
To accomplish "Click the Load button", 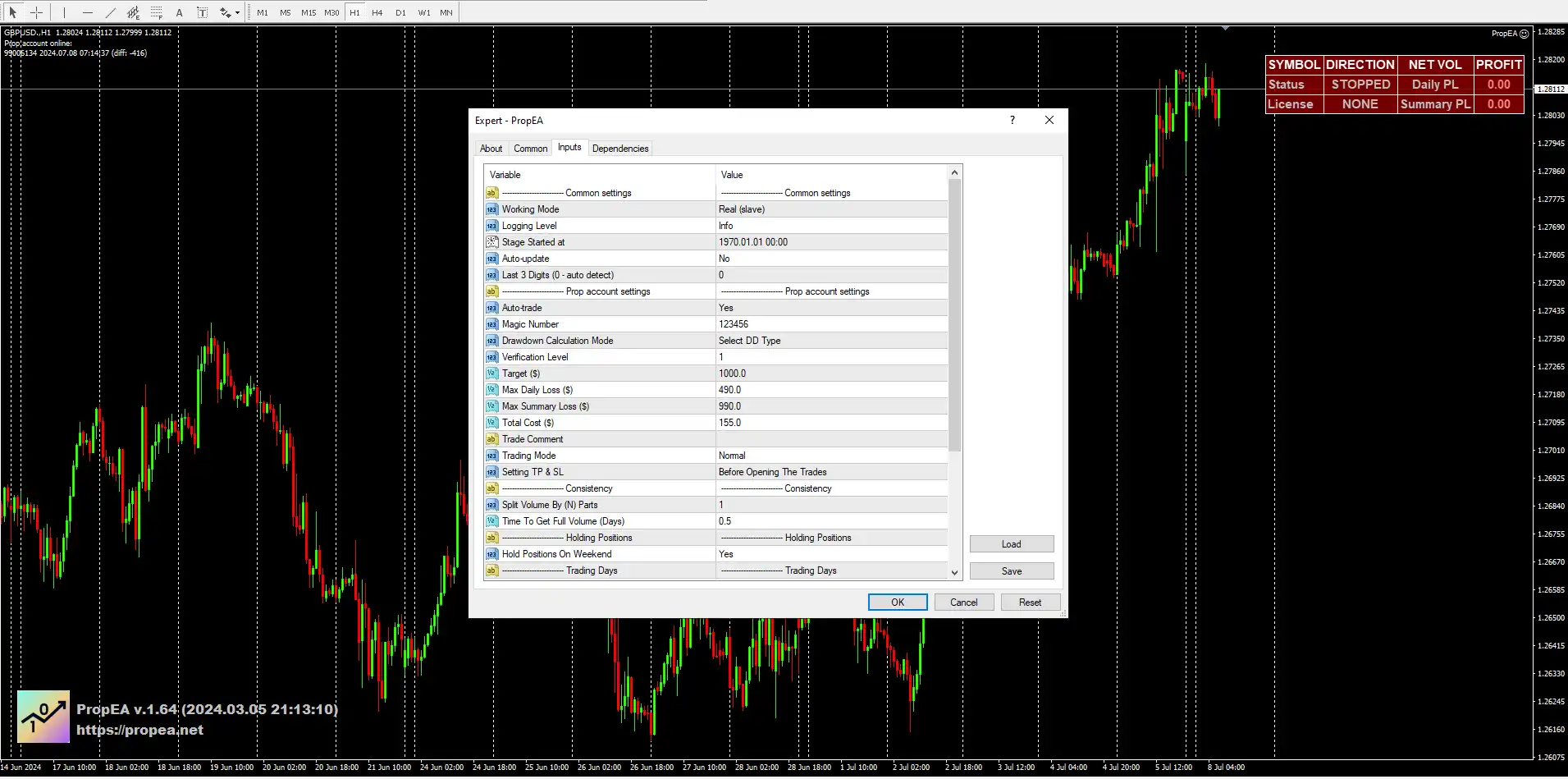I will click(x=1012, y=544).
